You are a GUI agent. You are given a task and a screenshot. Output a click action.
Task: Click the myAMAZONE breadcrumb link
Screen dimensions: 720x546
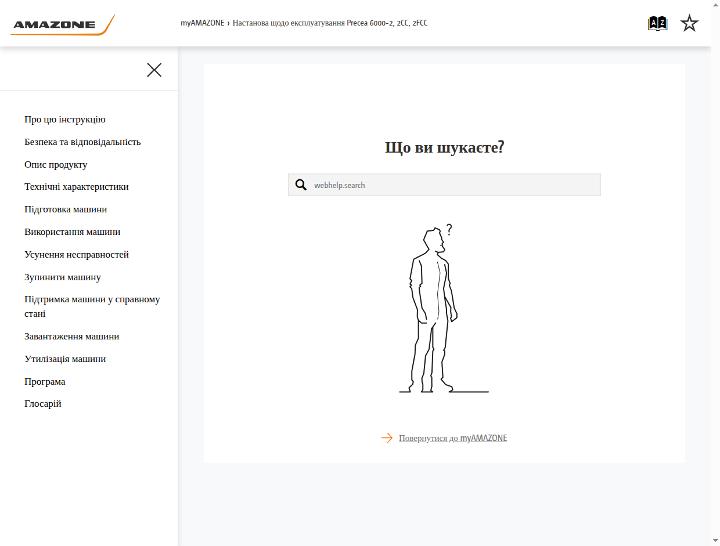202,23
